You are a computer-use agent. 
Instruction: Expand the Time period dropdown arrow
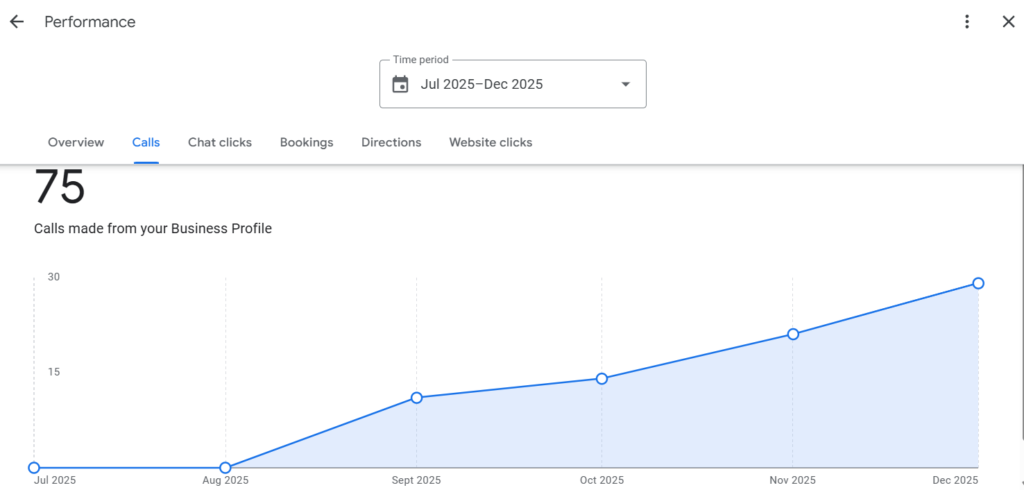(x=626, y=84)
